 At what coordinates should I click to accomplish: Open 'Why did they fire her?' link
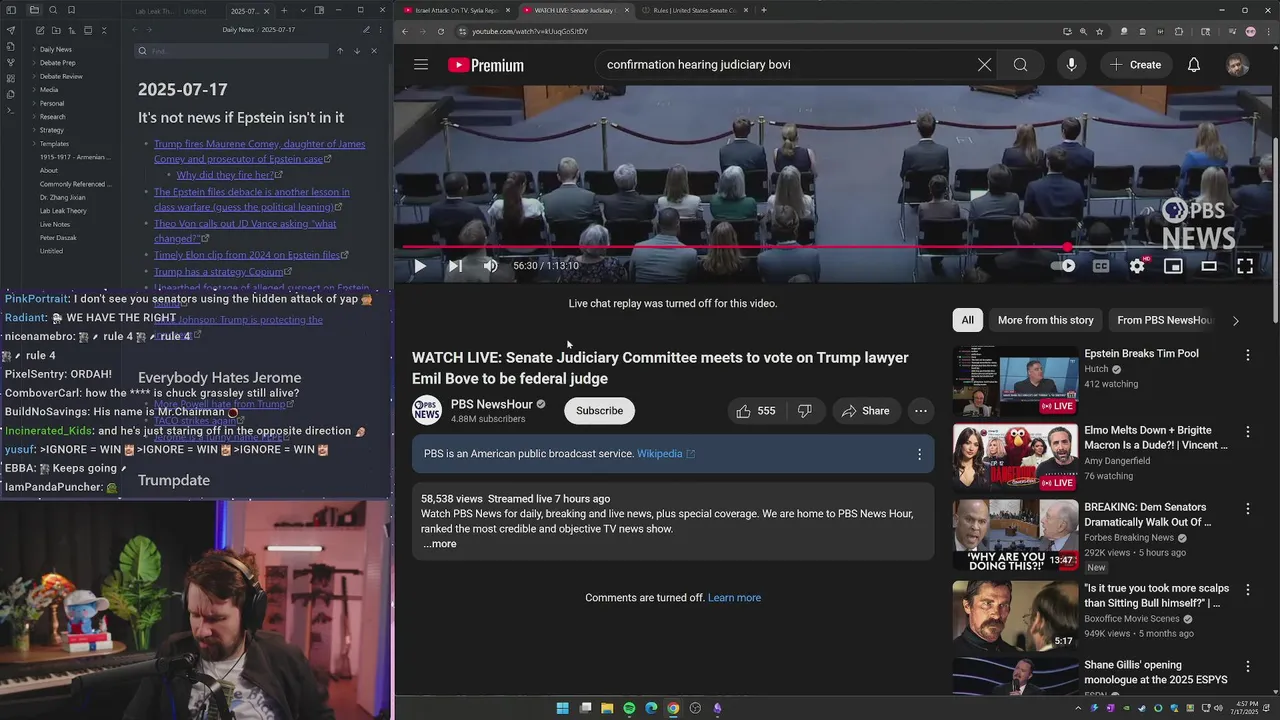click(x=225, y=175)
